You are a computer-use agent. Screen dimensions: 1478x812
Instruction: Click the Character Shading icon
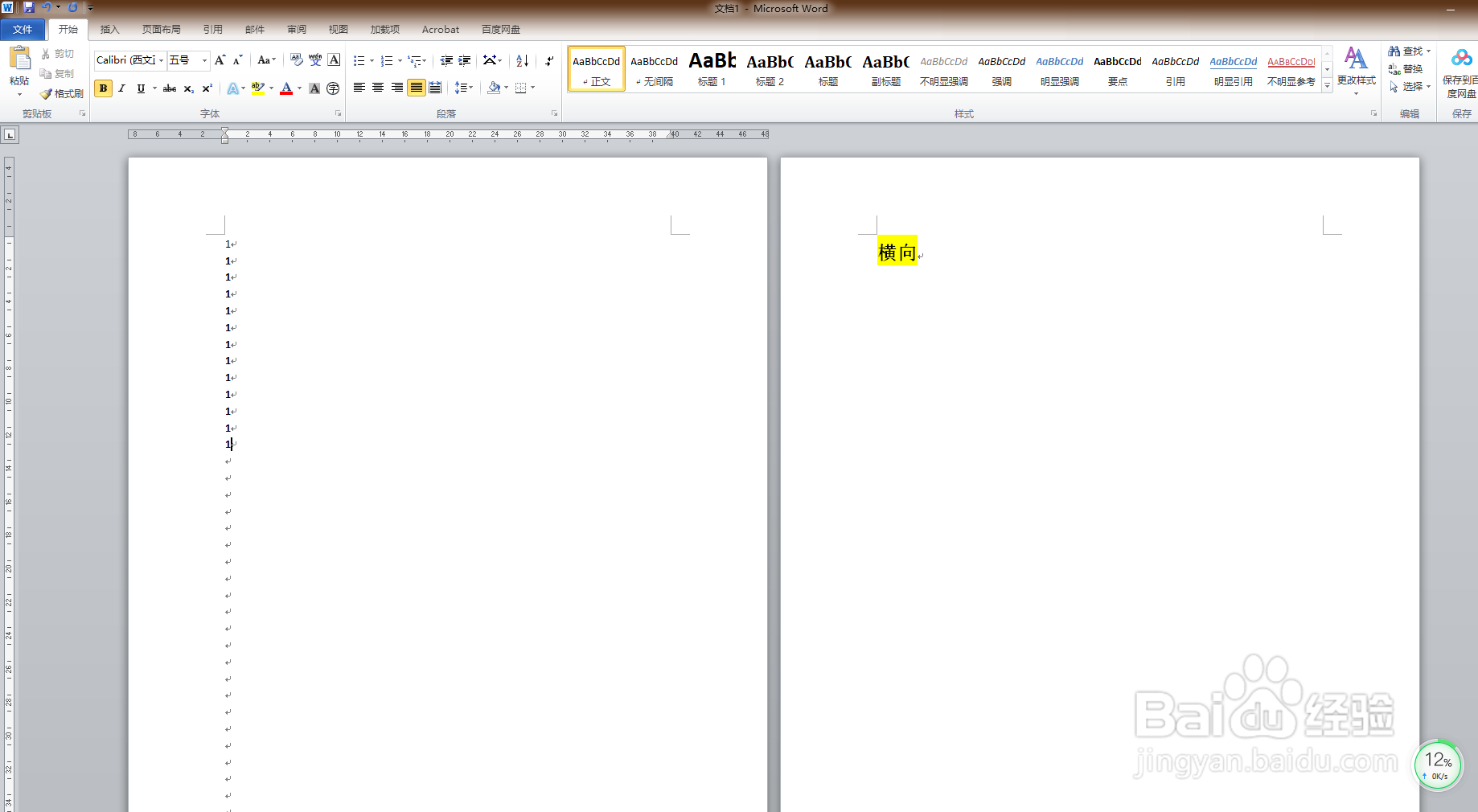click(314, 88)
